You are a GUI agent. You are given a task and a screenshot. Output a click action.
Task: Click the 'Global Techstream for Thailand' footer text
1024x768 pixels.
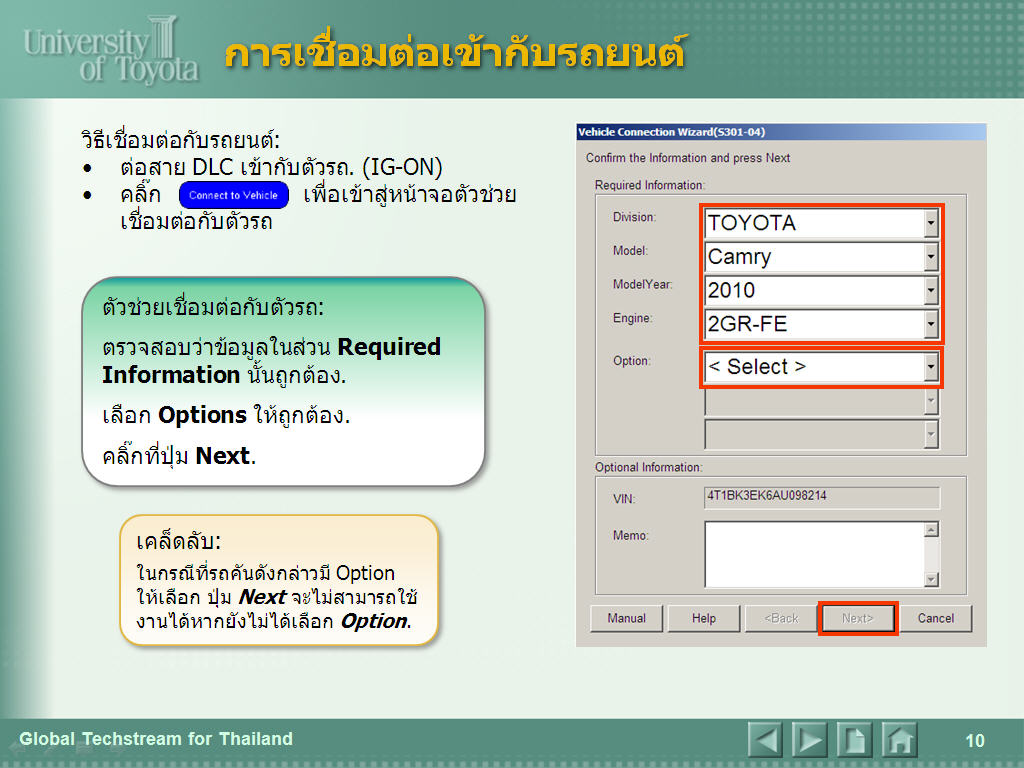[155, 739]
